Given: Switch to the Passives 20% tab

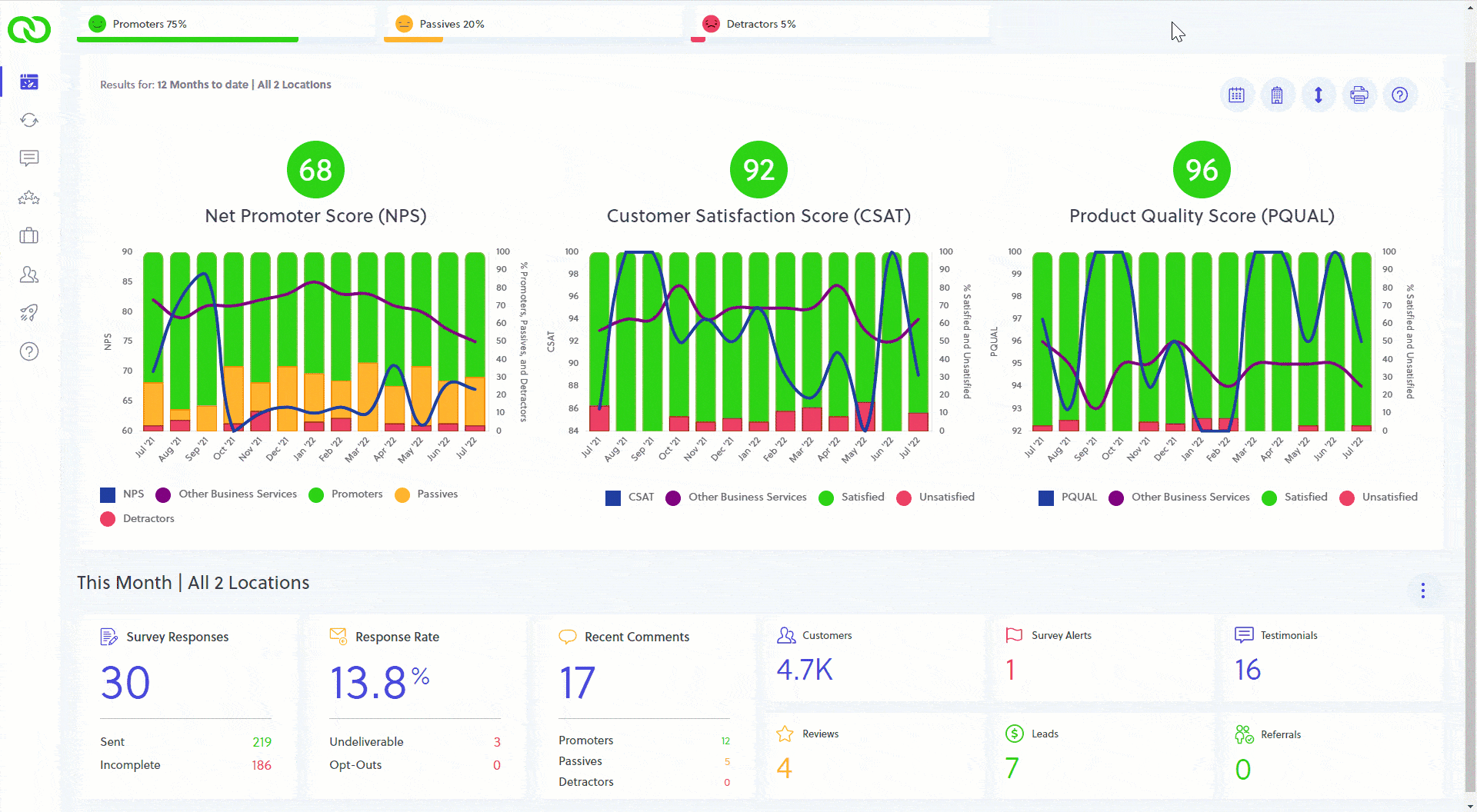Looking at the screenshot, I should pyautogui.click(x=450, y=24).
